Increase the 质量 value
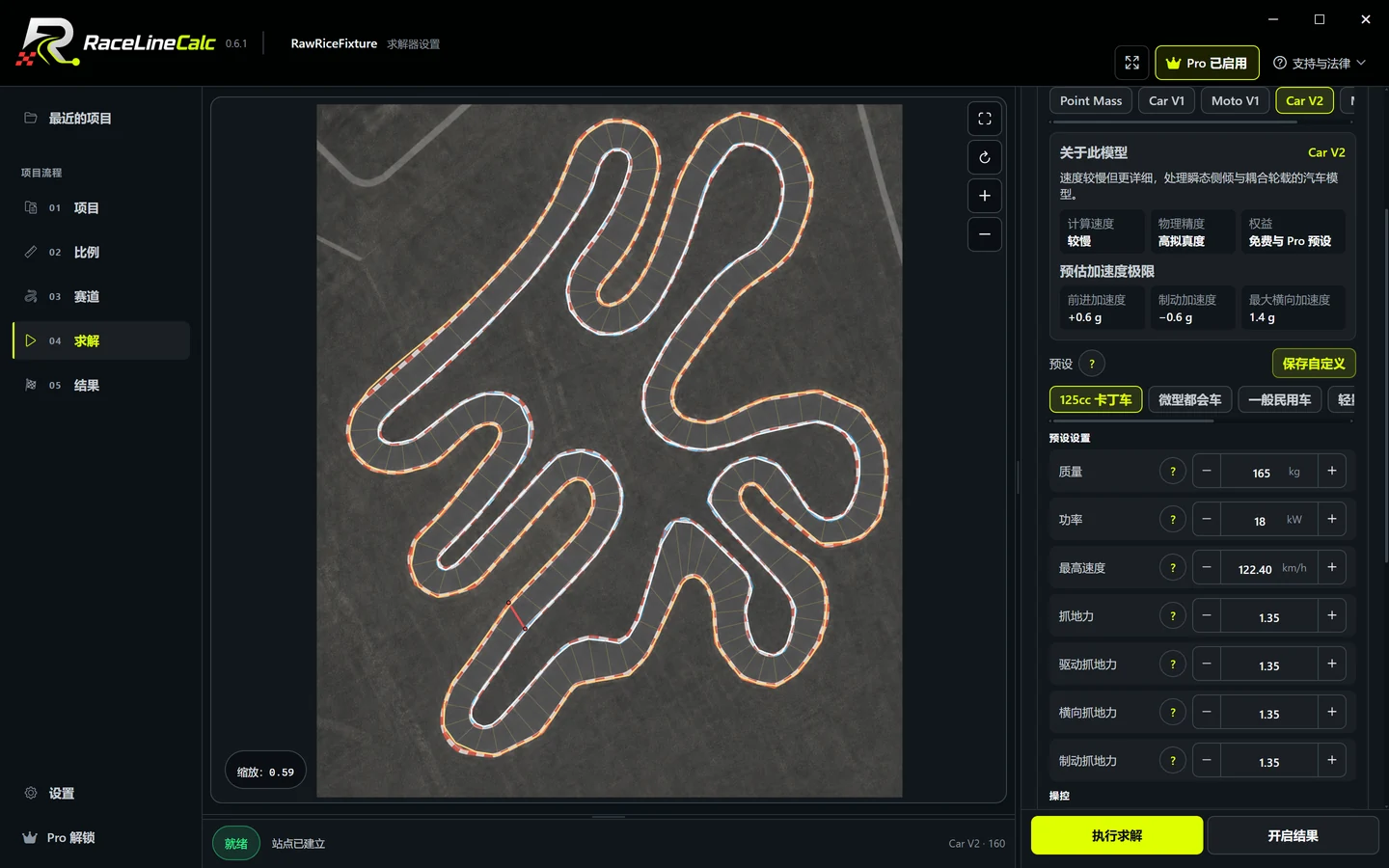 pos(1332,471)
